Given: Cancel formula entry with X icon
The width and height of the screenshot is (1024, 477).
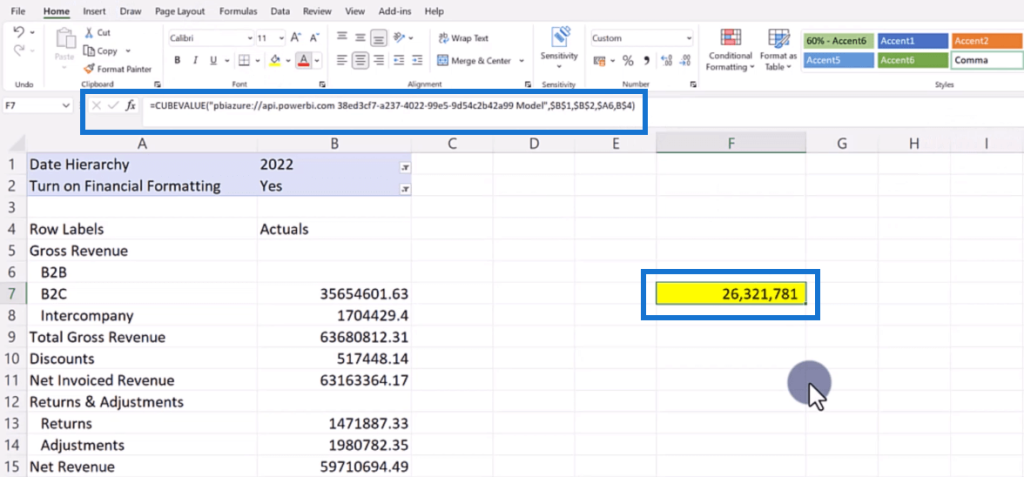Looking at the screenshot, I should pos(96,105).
